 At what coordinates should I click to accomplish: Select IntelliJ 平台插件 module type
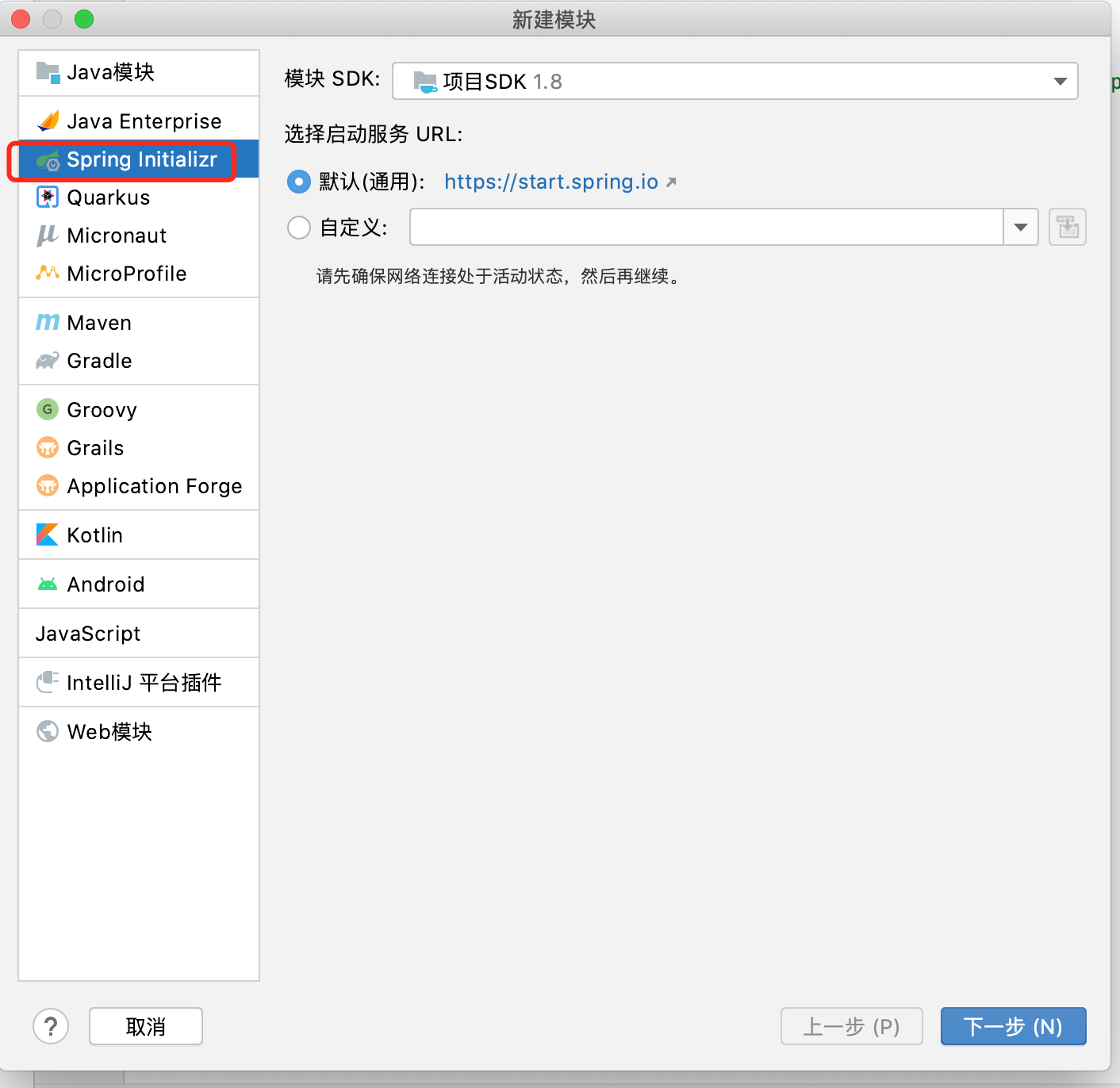point(139,683)
